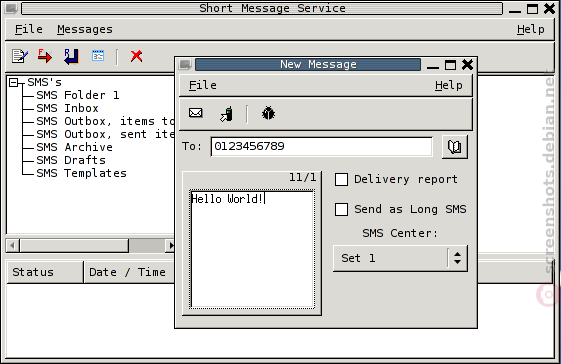Select SMS Inbox folder
Screen dimensions: 561x364
(67, 108)
